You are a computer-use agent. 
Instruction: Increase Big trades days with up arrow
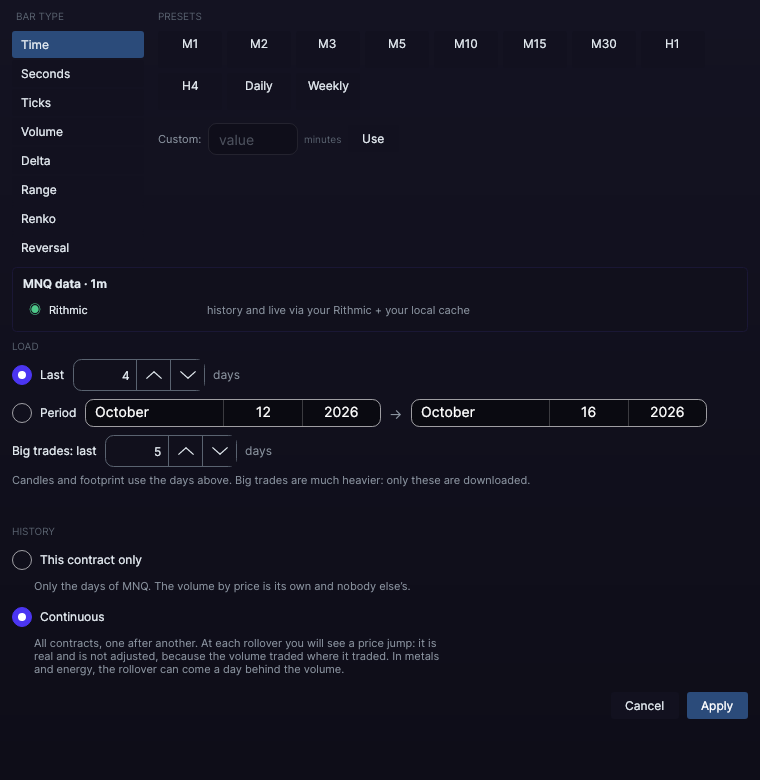pos(186,451)
